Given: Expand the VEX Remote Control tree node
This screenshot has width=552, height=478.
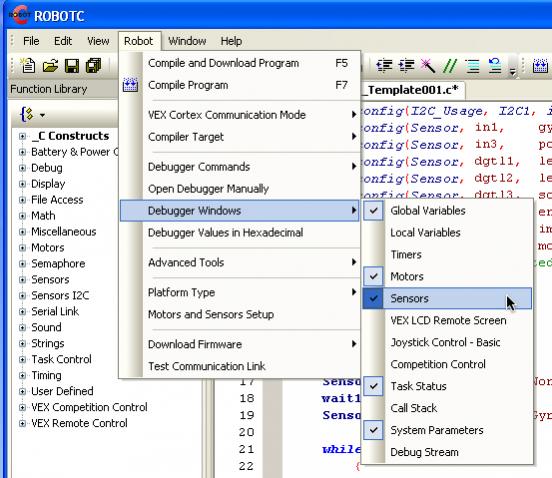Looking at the screenshot, I should [x=22, y=423].
